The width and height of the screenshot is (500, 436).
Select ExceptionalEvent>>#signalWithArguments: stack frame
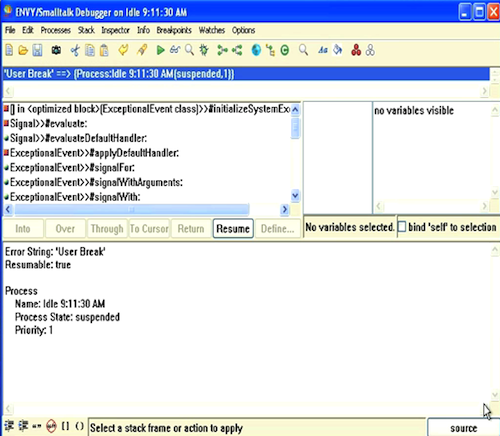147,182
